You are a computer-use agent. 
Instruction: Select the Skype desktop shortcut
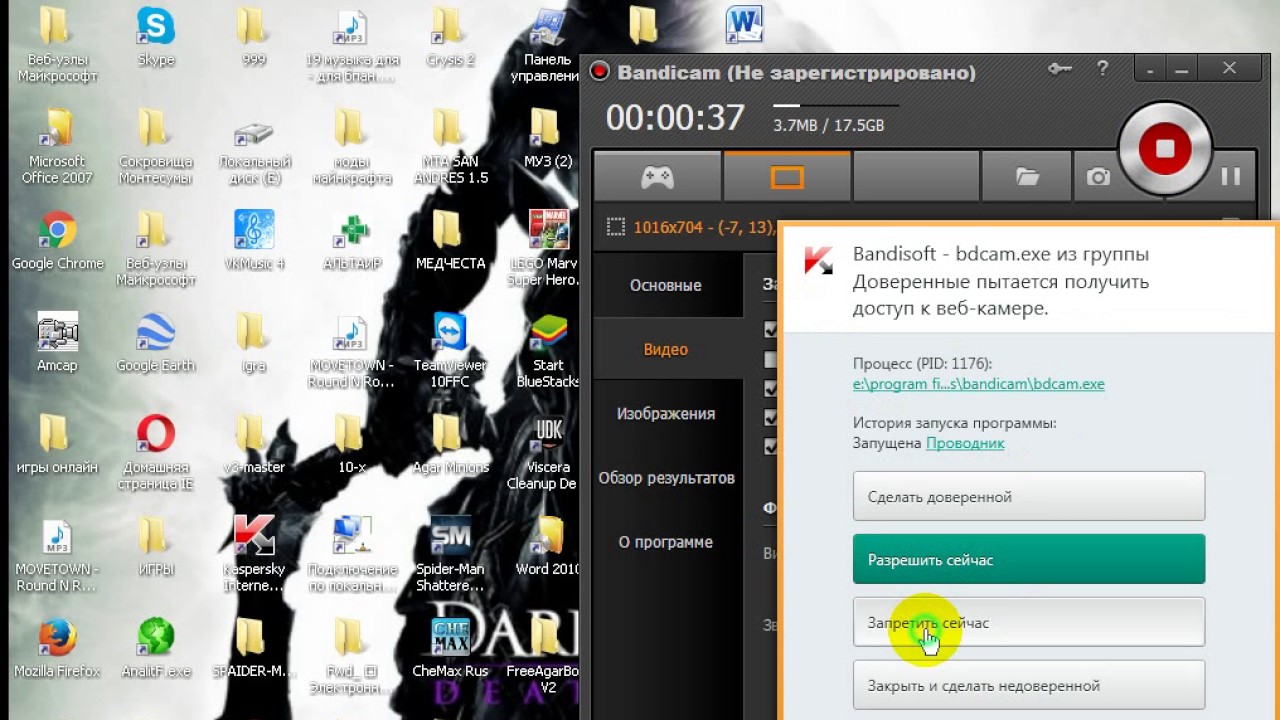(156, 38)
